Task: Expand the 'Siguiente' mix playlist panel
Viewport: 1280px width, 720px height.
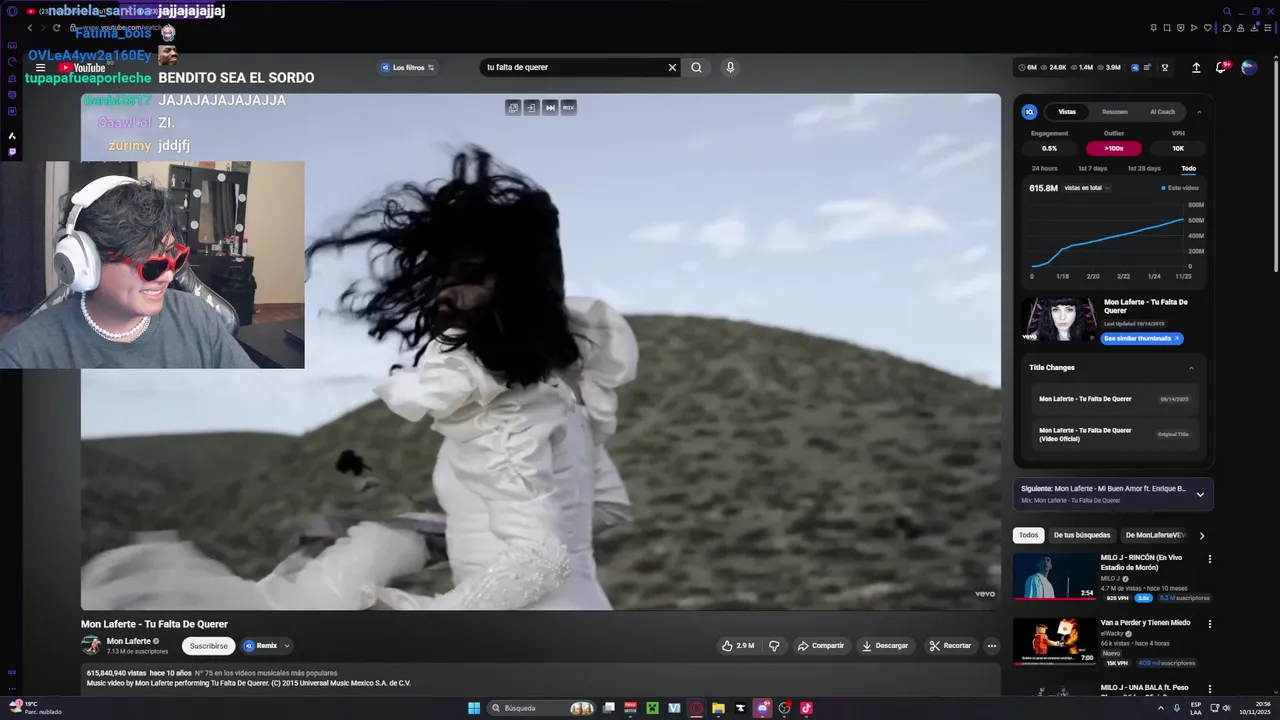Action: (x=1200, y=494)
